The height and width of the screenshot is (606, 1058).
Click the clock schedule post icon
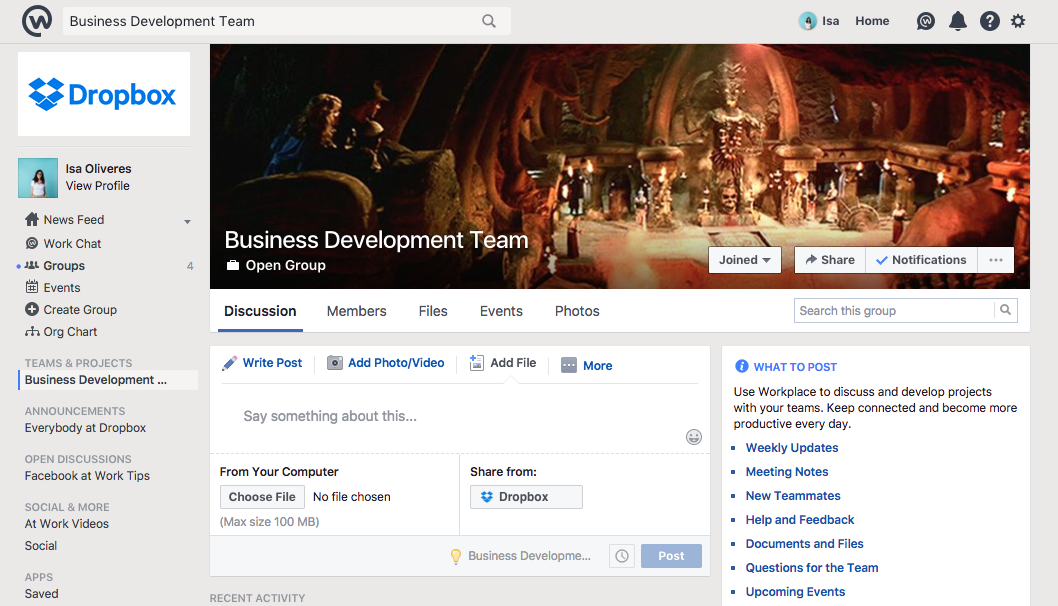click(x=622, y=556)
